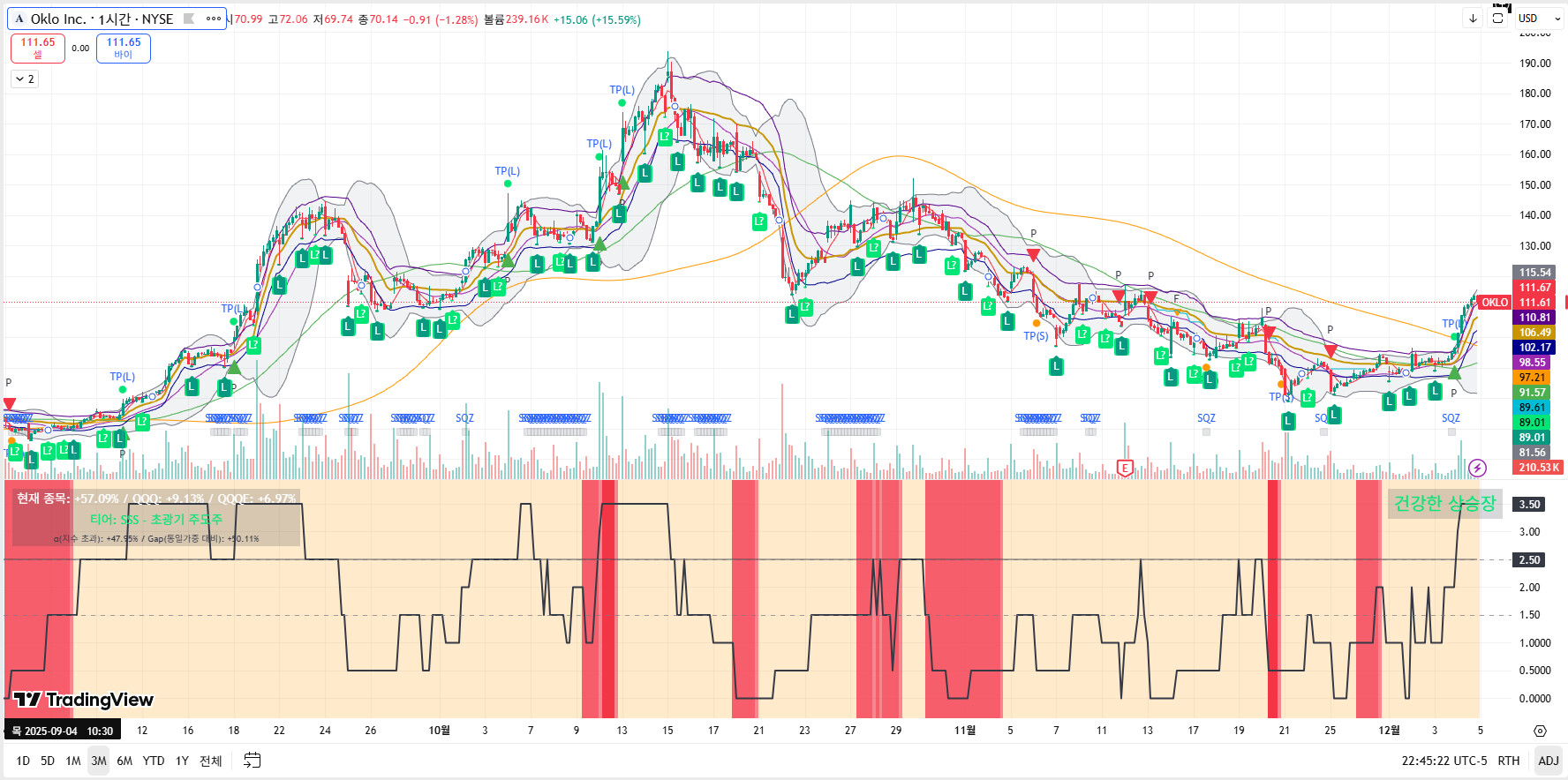Click the red 111.65 sell button
This screenshot has height=780, width=1568.
[38, 48]
